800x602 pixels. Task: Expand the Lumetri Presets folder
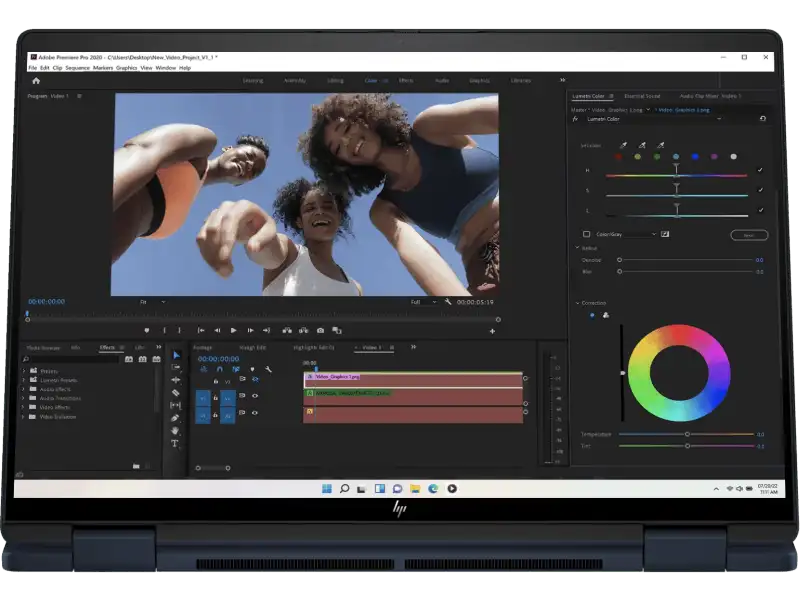point(23,380)
